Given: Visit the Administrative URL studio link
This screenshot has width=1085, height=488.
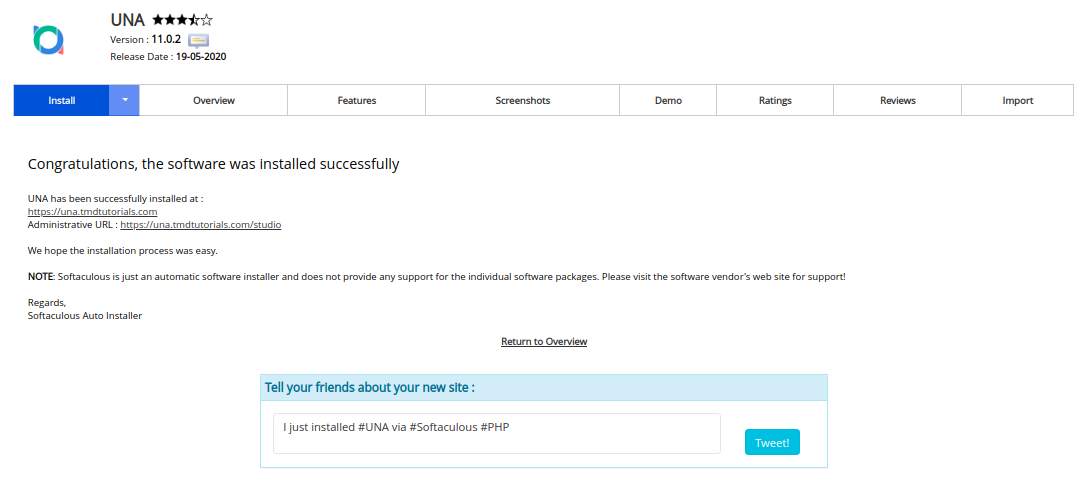Looking at the screenshot, I should (x=200, y=225).
